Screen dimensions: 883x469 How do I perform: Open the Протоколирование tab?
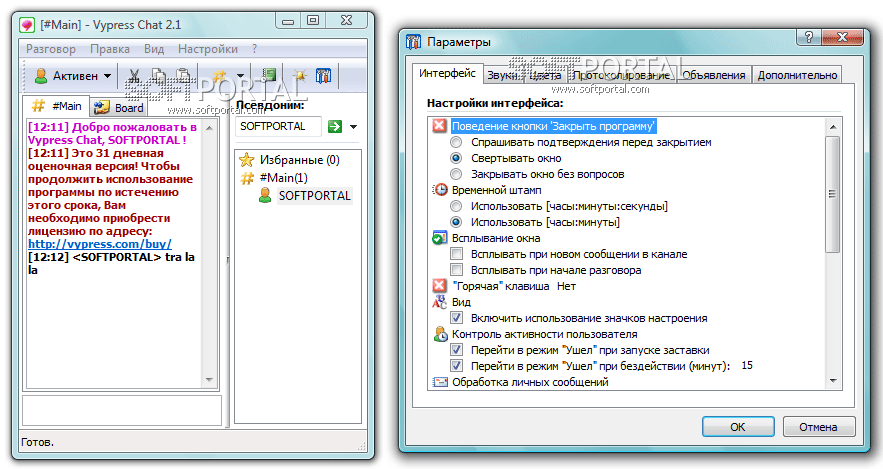tap(622, 75)
